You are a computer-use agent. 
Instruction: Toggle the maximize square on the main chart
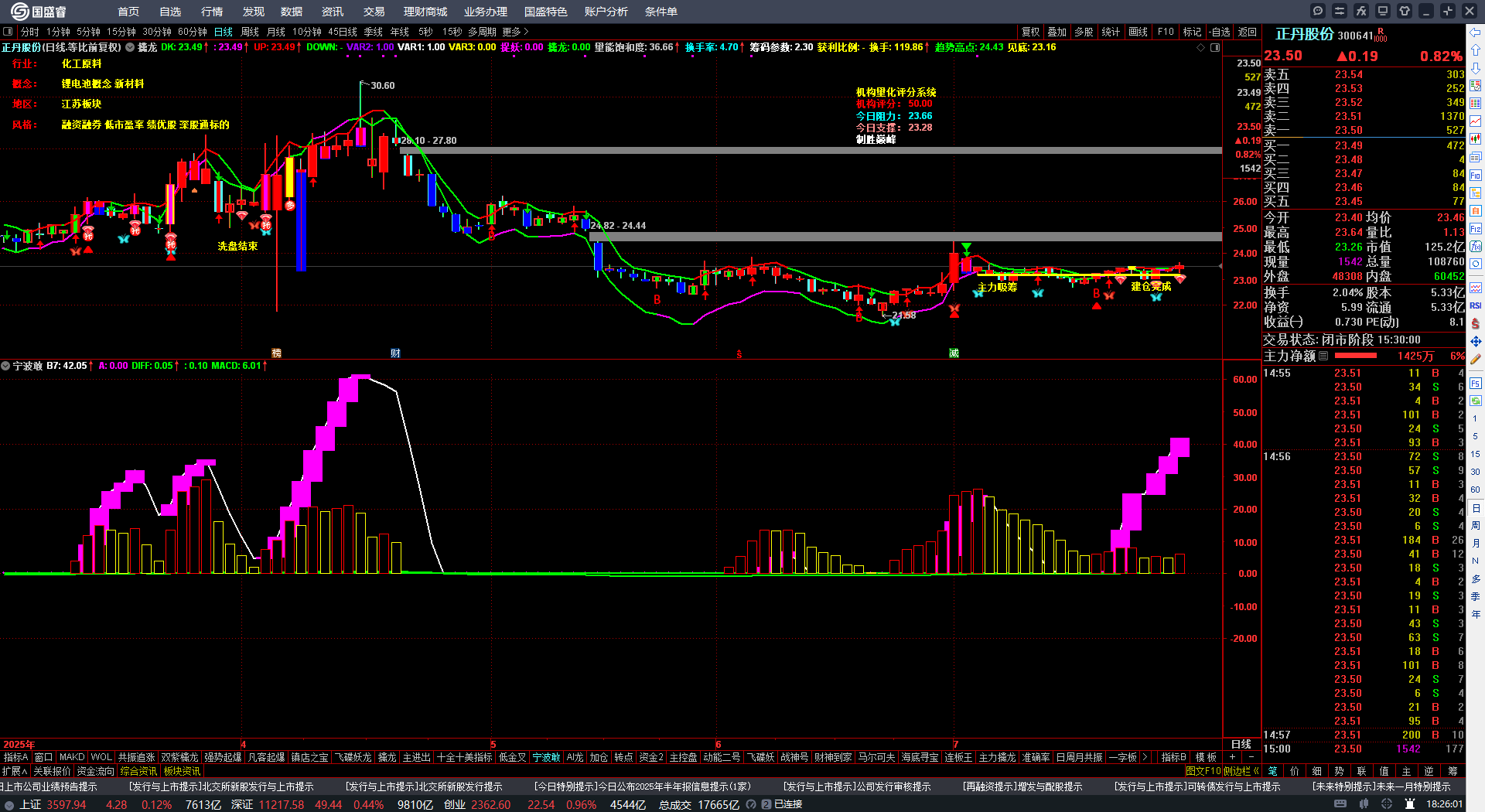(x=1215, y=48)
